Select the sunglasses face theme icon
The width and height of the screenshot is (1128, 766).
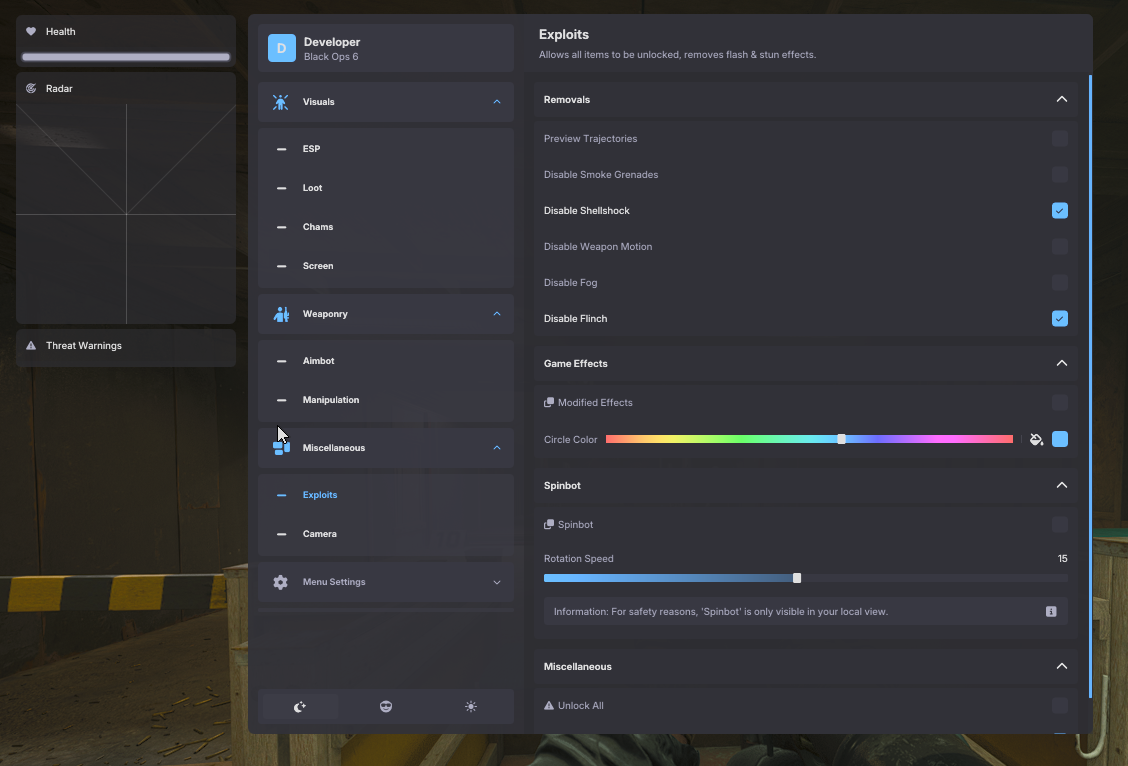pos(386,706)
